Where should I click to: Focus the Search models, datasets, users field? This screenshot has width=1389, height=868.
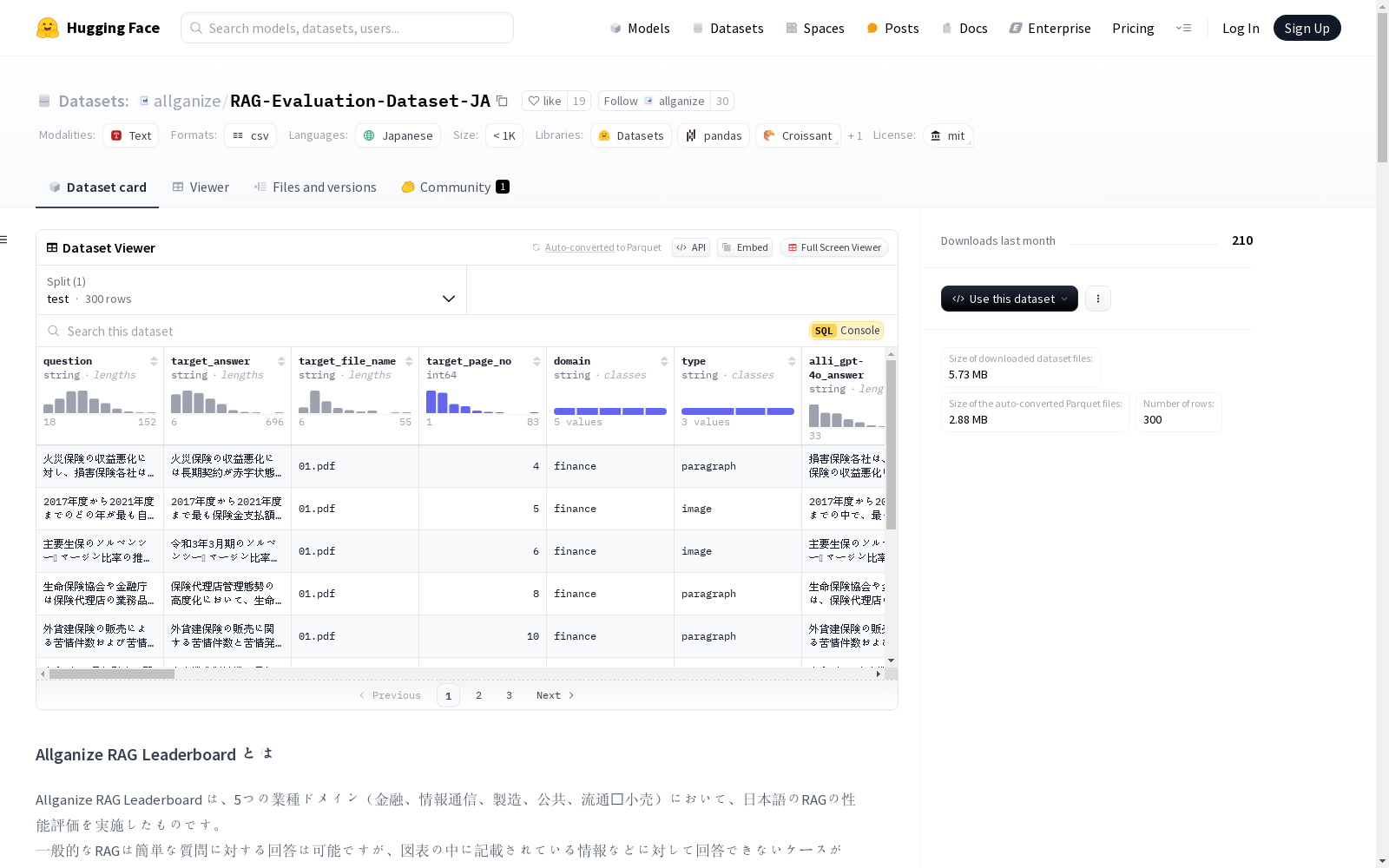tap(347, 28)
